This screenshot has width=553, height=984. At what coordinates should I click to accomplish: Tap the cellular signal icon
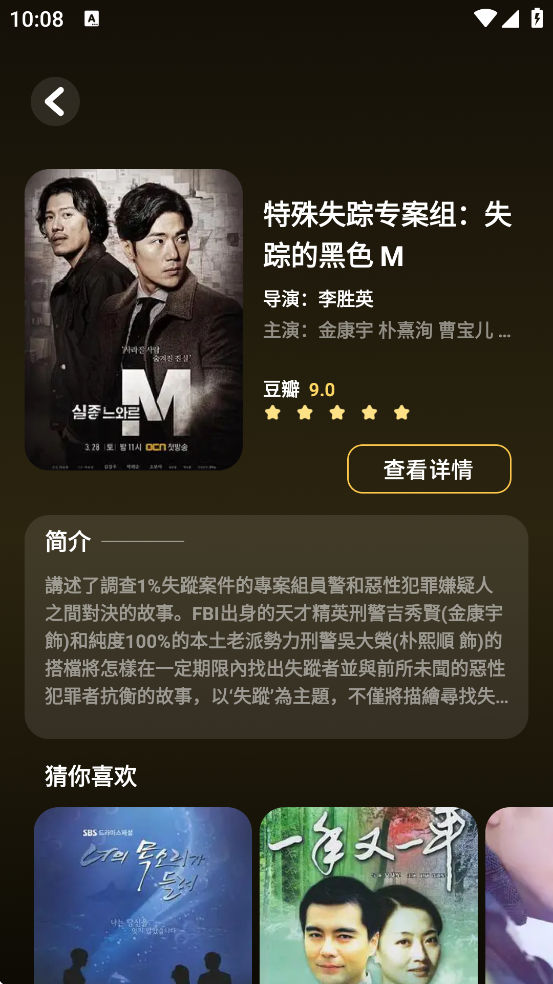click(510, 19)
